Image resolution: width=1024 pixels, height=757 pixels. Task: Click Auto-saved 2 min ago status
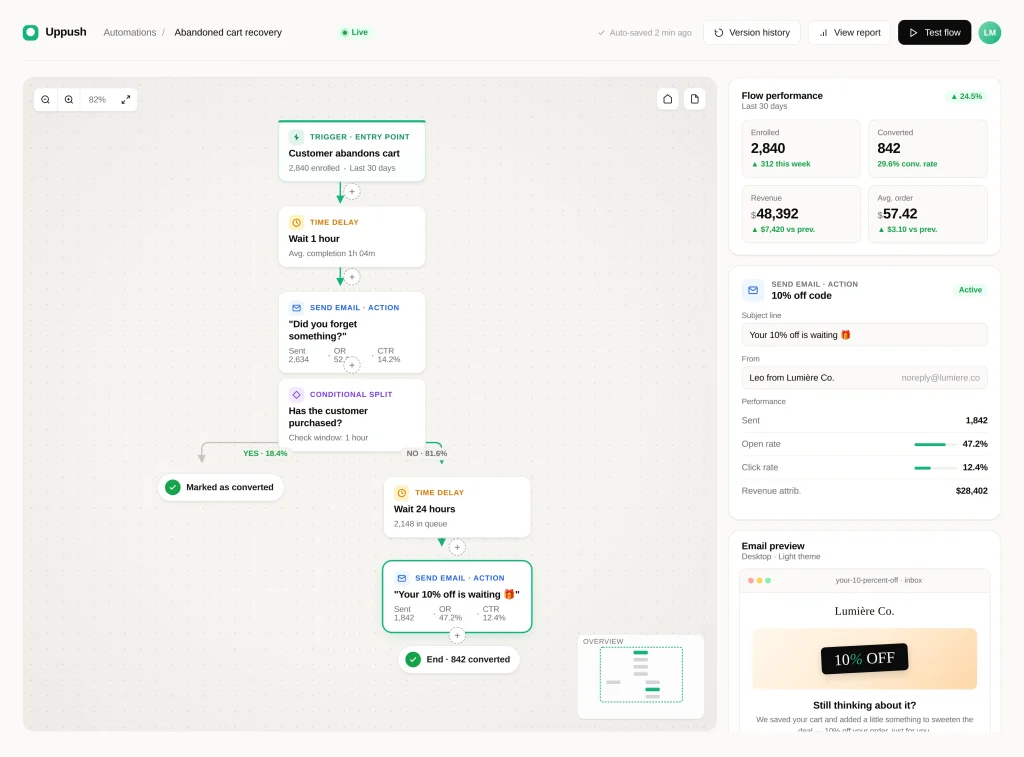pos(645,33)
